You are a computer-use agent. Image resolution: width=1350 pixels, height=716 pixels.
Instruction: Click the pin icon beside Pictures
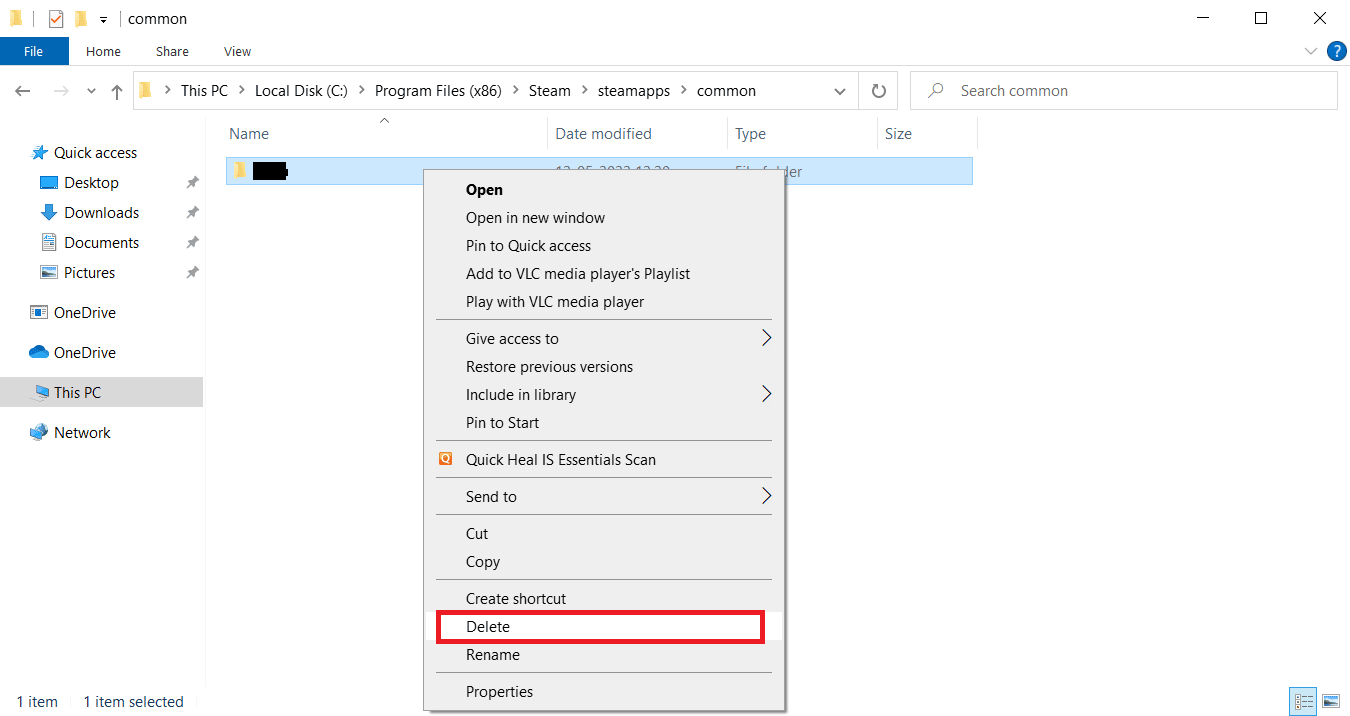(x=192, y=273)
